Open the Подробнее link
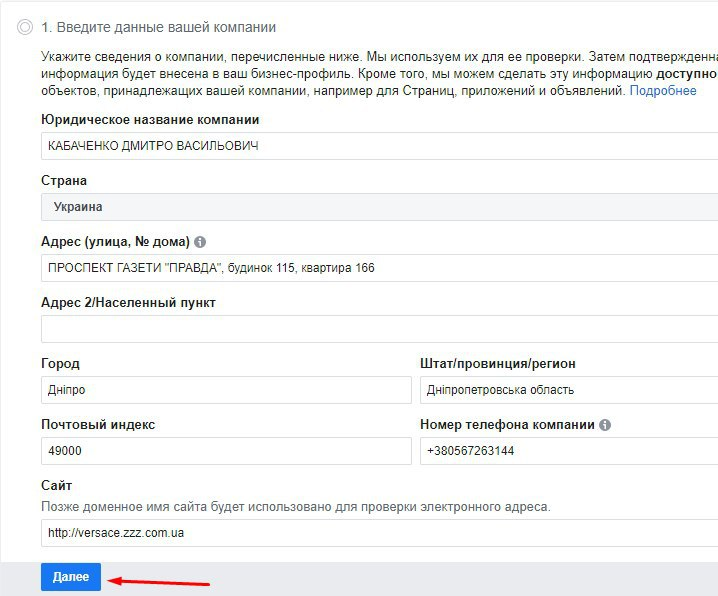The image size is (718, 596). click(663, 91)
